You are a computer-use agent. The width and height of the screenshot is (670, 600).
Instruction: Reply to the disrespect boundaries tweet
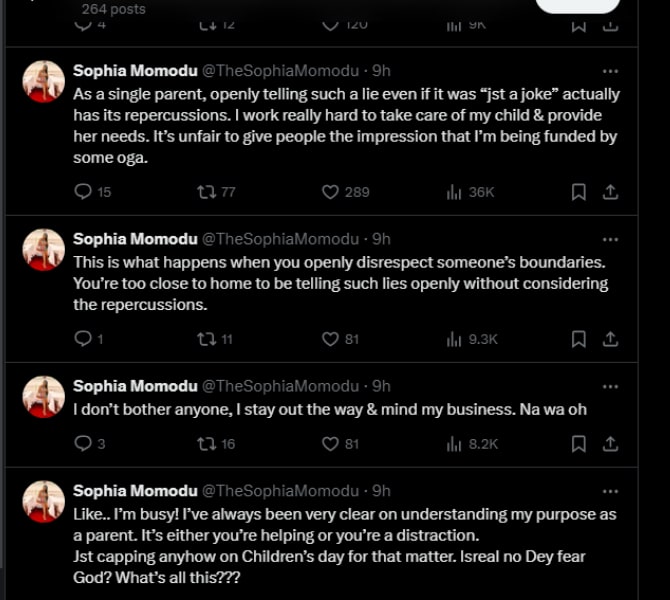[x=83, y=339]
